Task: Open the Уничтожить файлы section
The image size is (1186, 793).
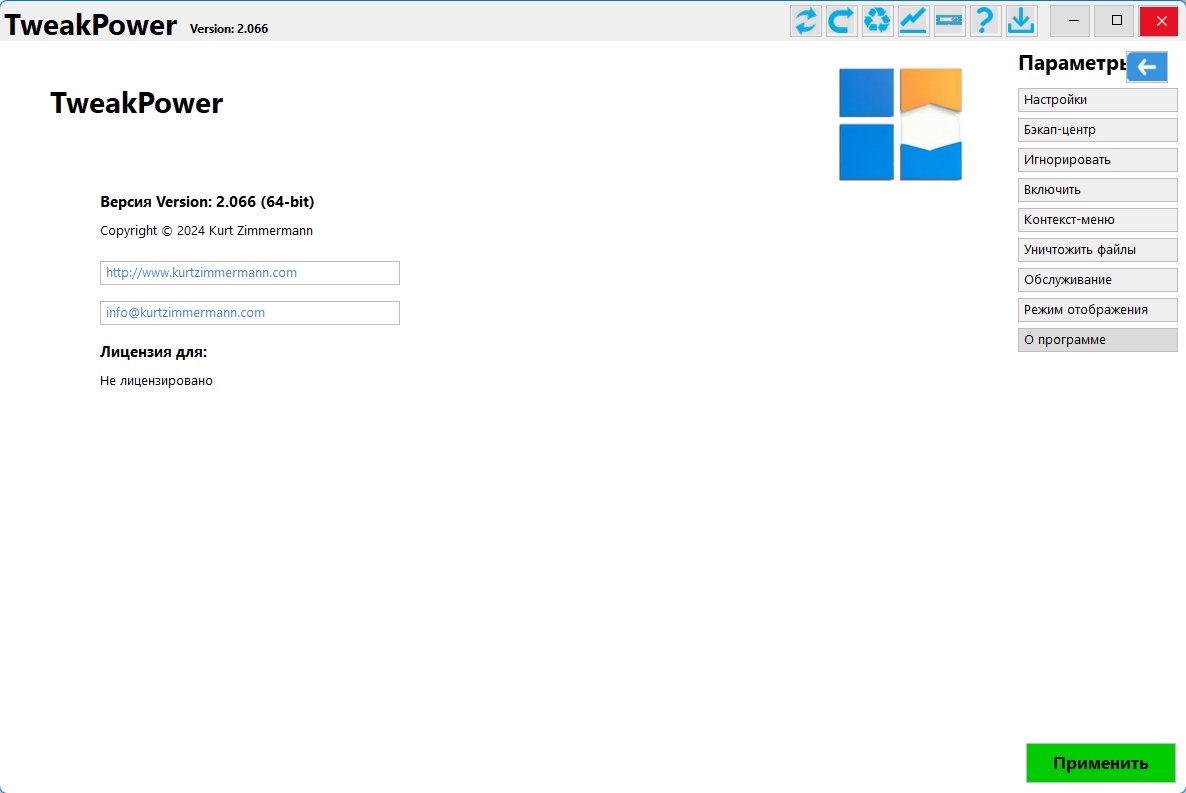Action: [x=1098, y=250]
